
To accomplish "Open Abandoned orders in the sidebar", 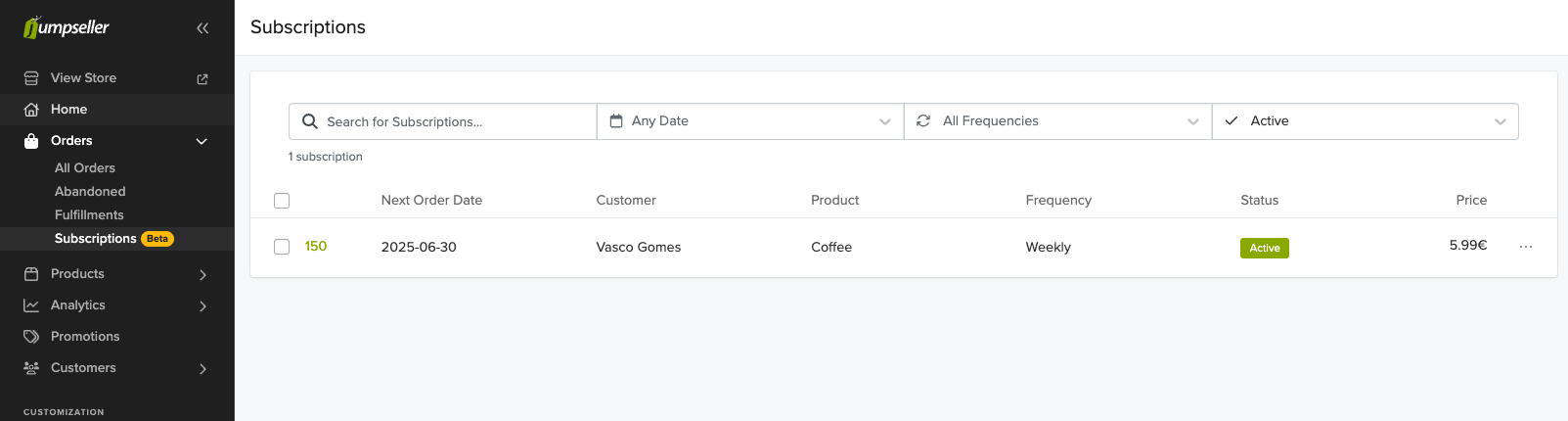I will pyautogui.click(x=90, y=192).
